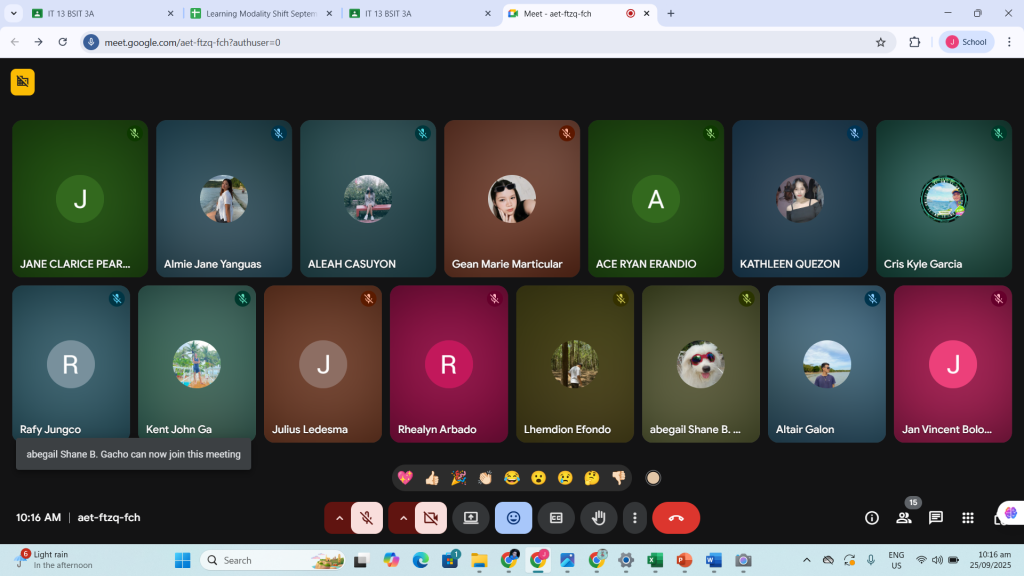
Task: Toggle the emoji reactions bar button
Action: coord(513,518)
